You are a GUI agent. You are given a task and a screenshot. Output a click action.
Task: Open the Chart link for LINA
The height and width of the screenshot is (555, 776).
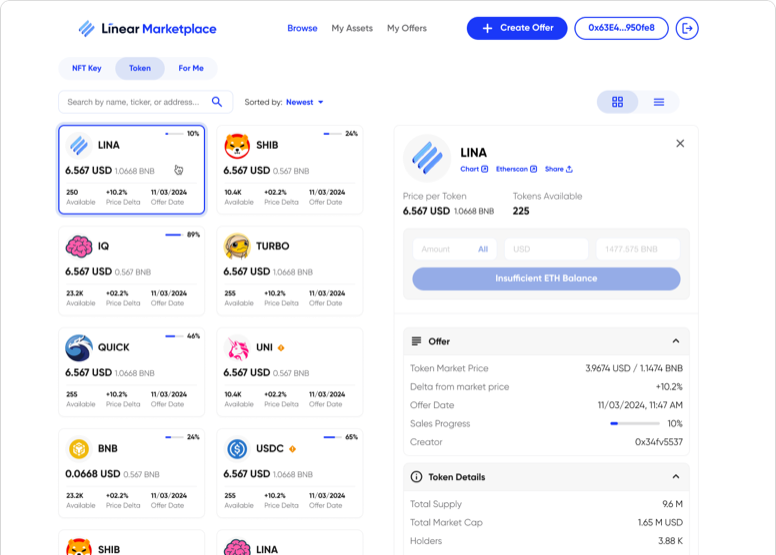click(474, 169)
